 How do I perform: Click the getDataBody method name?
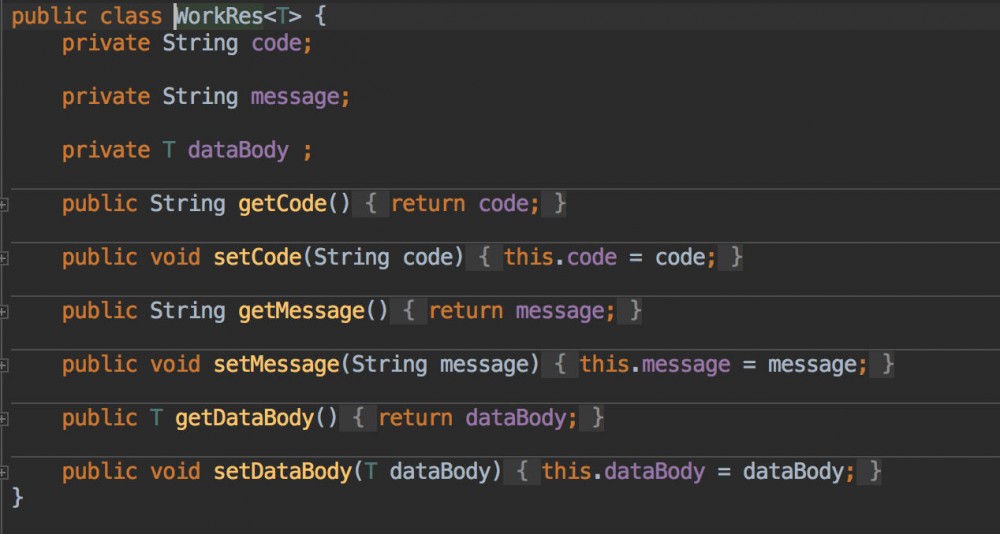click(x=244, y=417)
